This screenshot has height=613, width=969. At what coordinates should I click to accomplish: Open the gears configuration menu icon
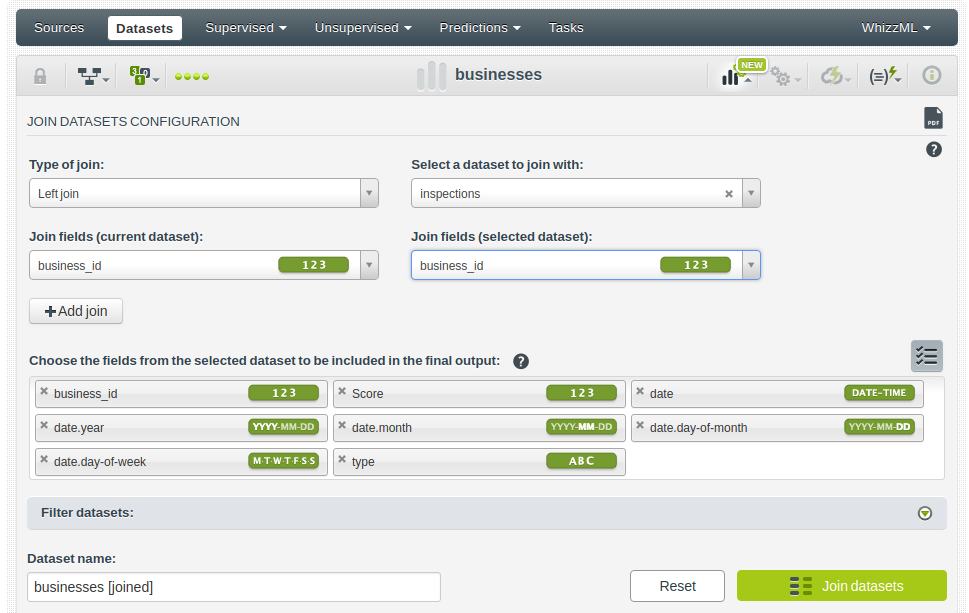point(781,76)
